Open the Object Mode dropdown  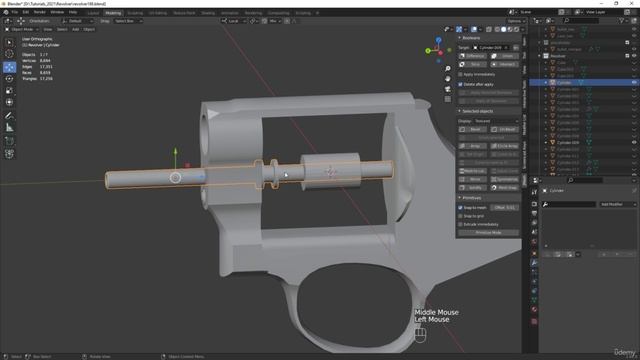22,29
